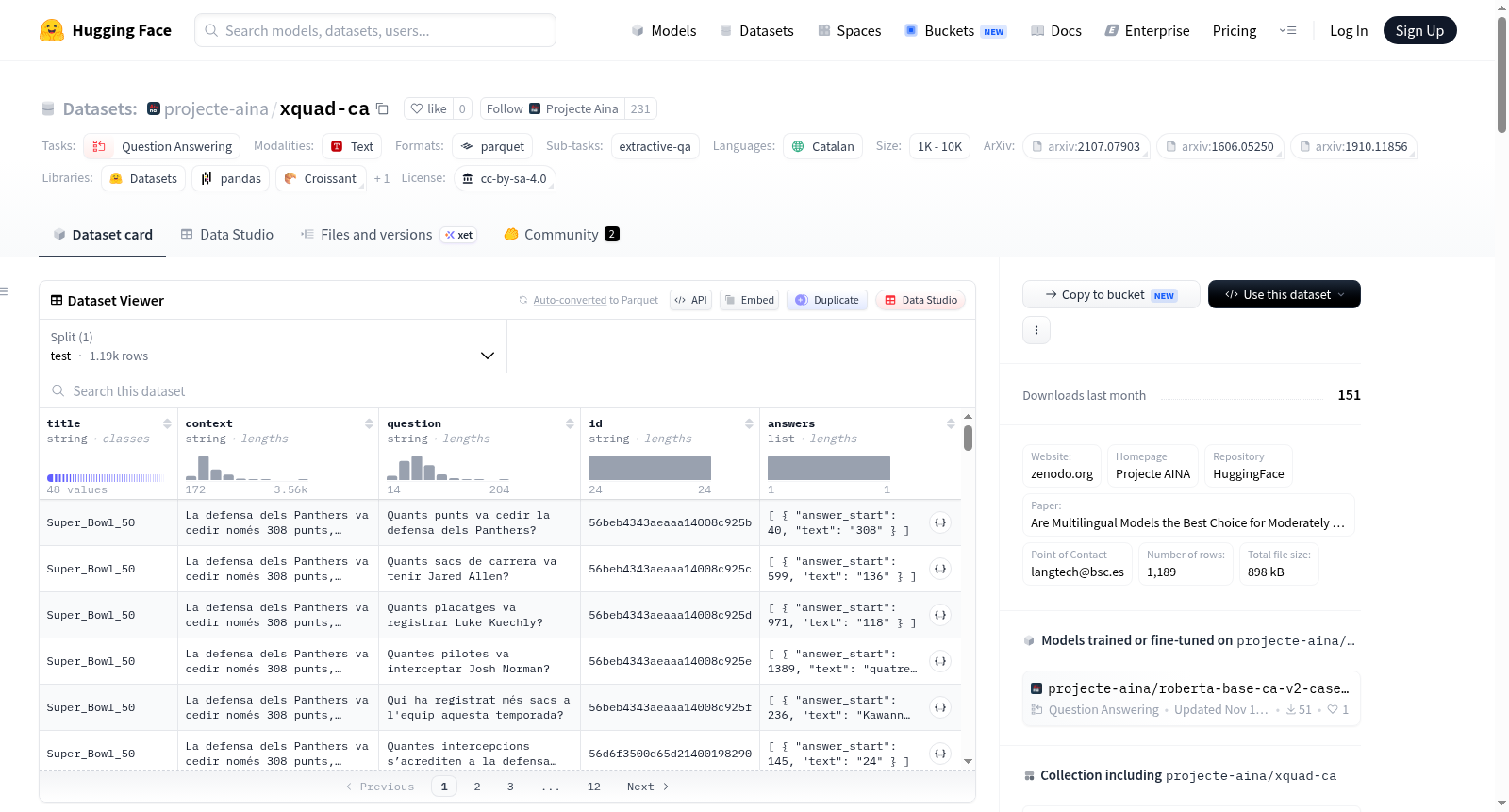Expand answers cell for id ending 925d

pyautogui.click(x=940, y=615)
